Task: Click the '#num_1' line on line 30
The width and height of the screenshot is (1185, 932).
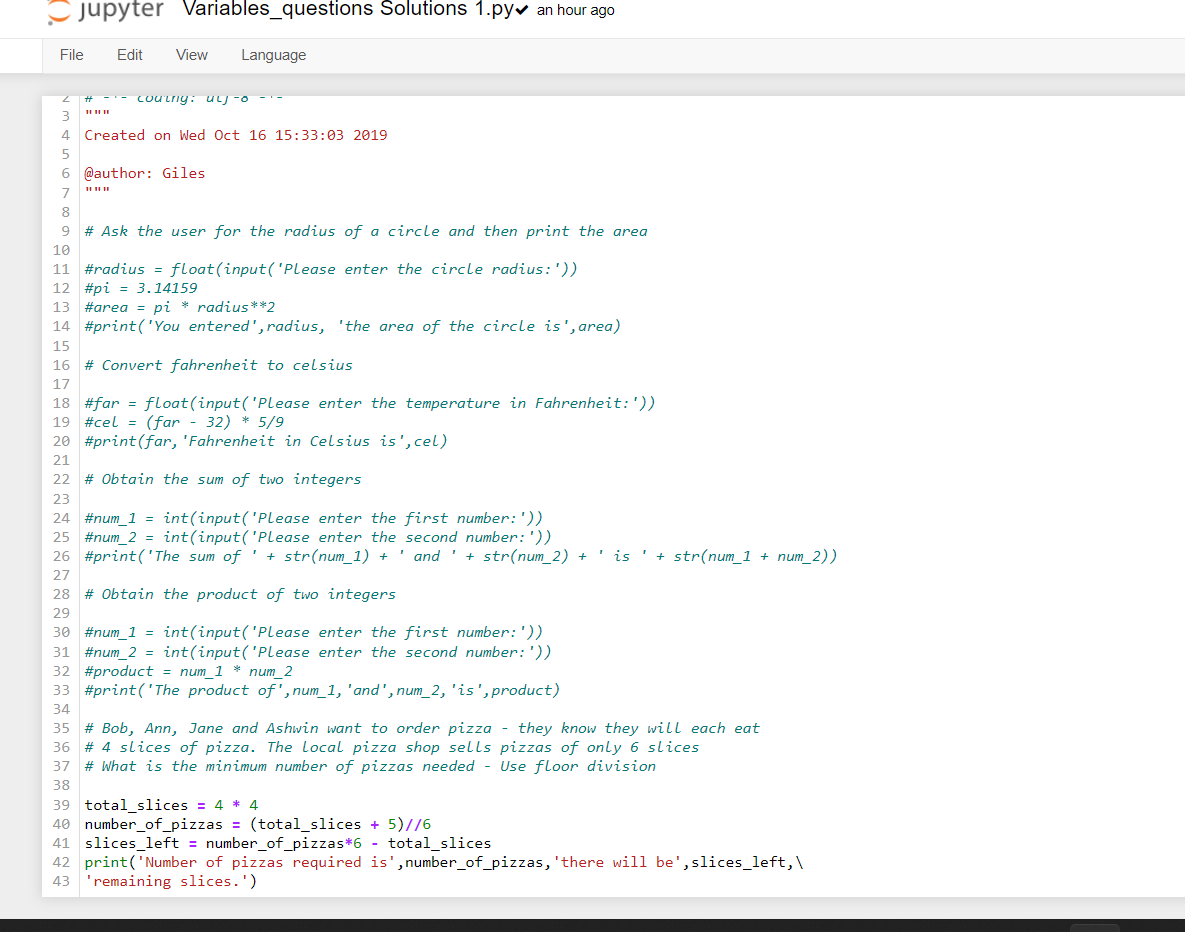Action: pos(314,632)
